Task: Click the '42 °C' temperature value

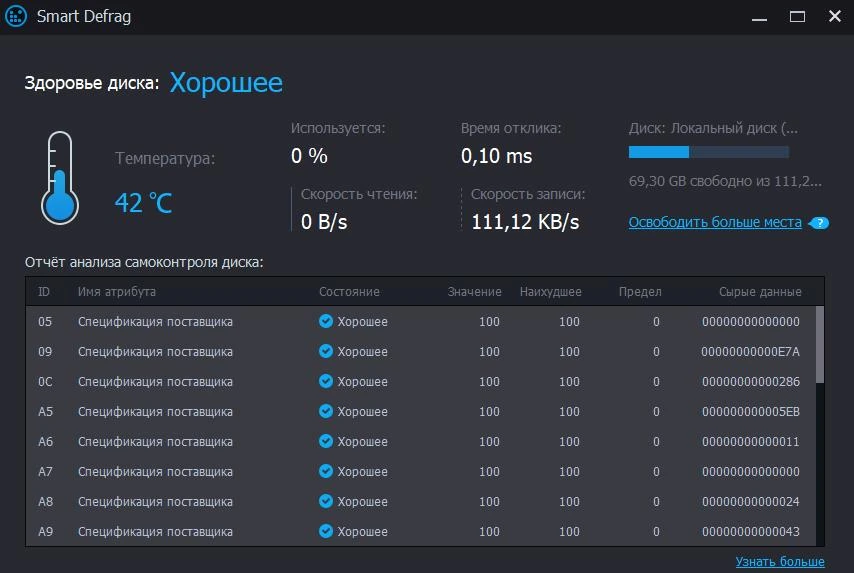Action: click(144, 203)
